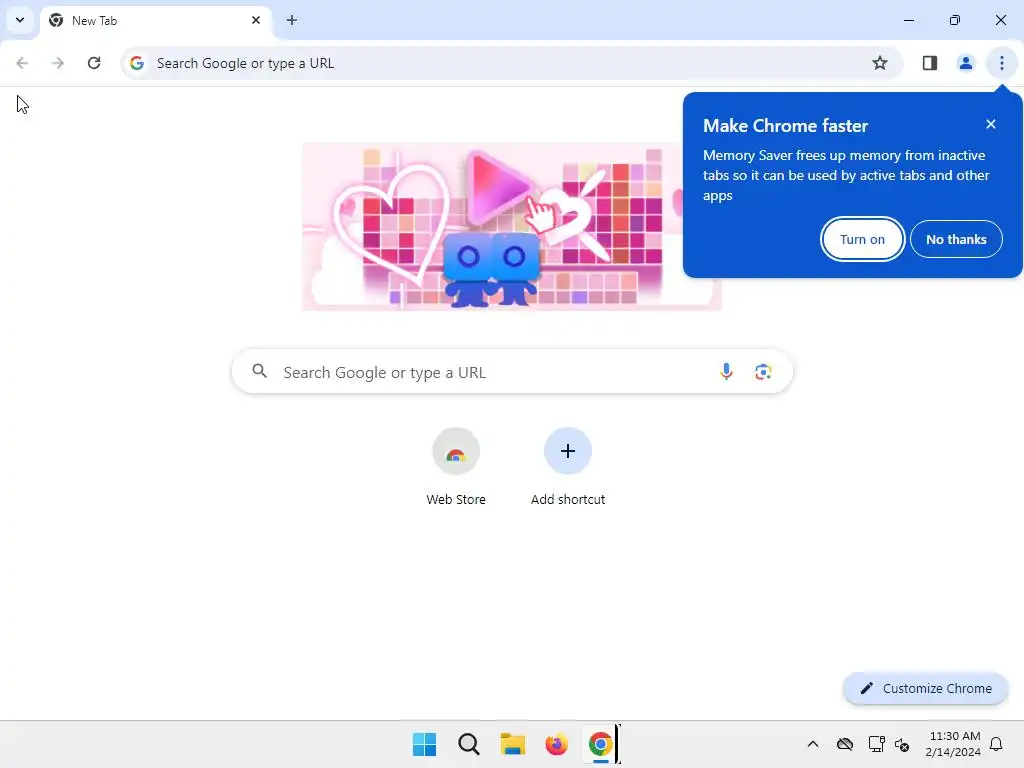Open the Chrome profile menu
Screen dimensions: 1024x768
[x=965, y=63]
